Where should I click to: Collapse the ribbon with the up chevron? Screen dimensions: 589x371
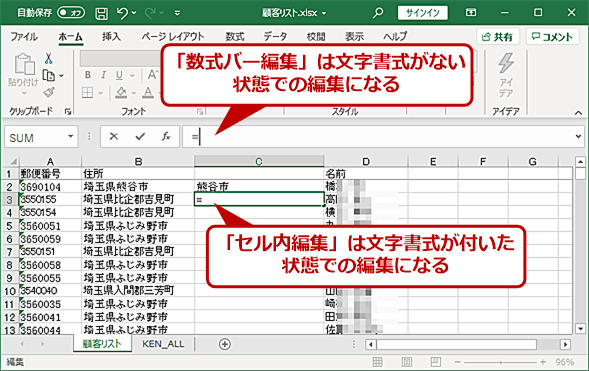pyautogui.click(x=578, y=112)
